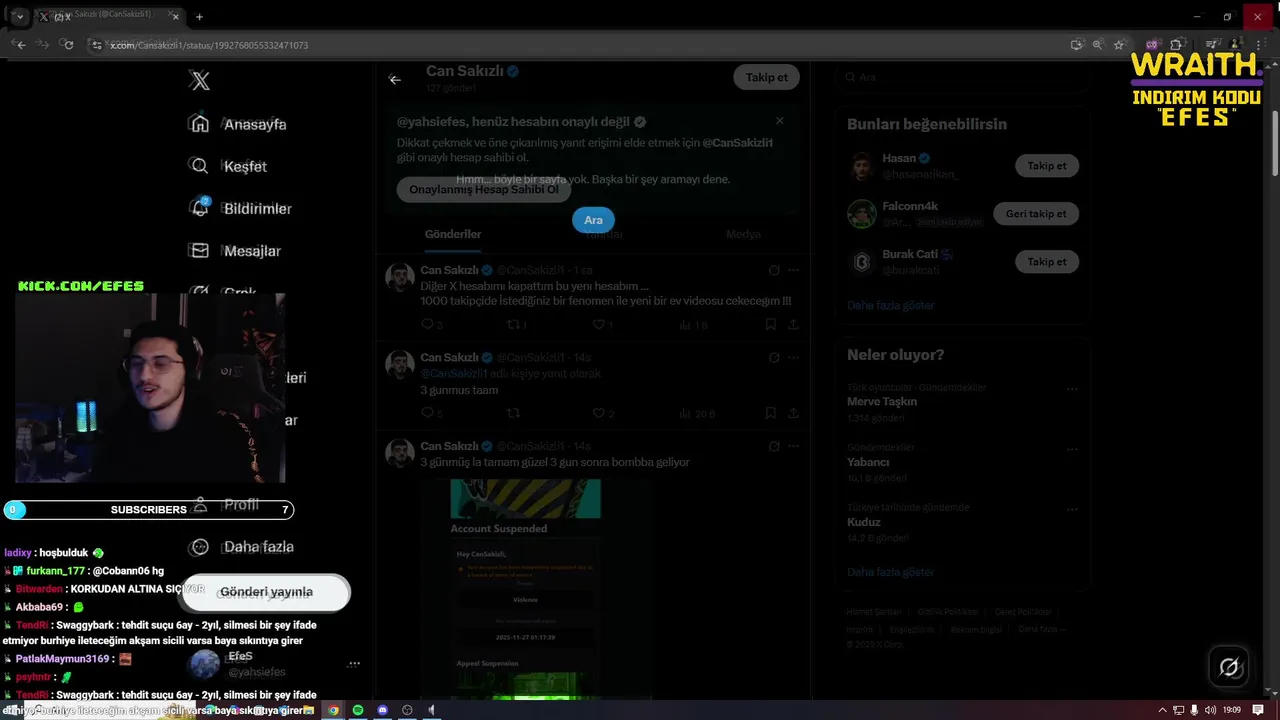The height and width of the screenshot is (720, 1280).
Task: Open Chrome from the taskbar
Action: pos(333,710)
